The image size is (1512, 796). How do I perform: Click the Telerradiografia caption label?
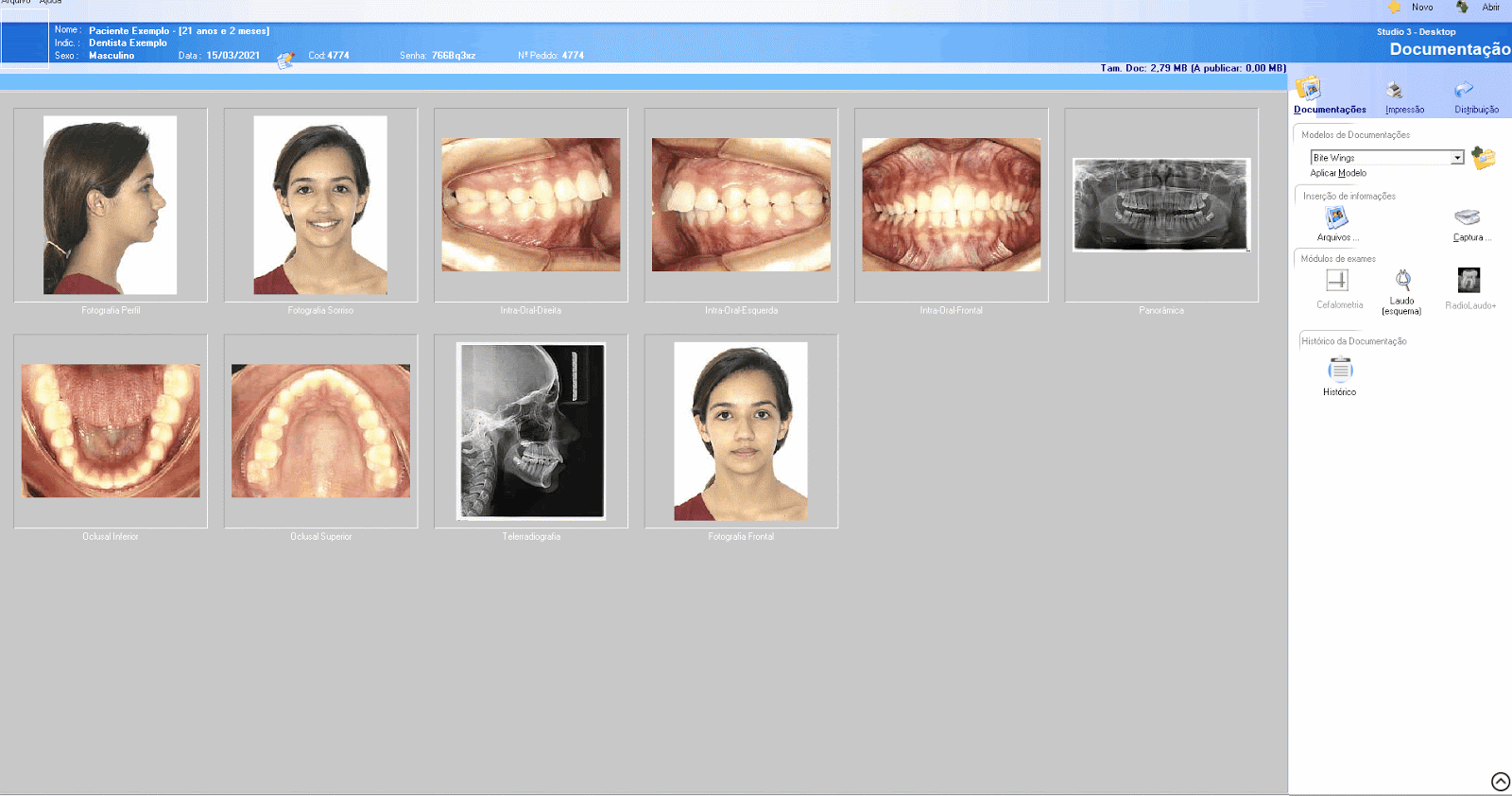531,537
